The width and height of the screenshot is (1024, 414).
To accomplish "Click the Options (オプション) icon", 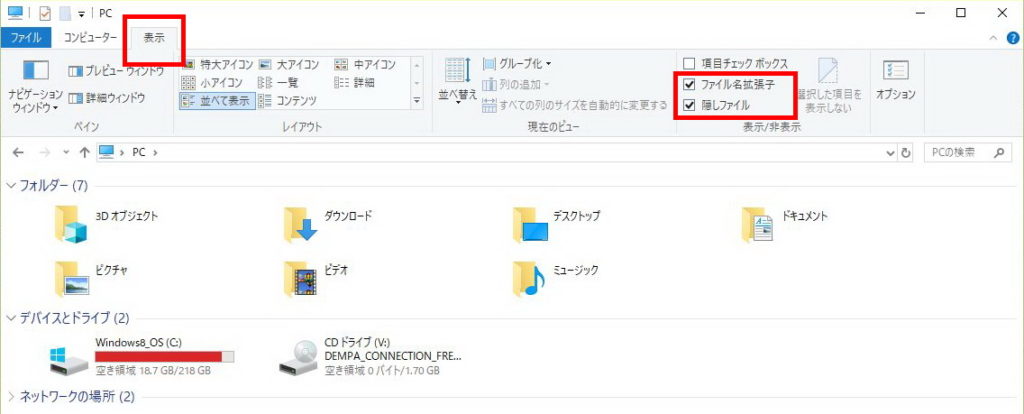I will (x=895, y=79).
